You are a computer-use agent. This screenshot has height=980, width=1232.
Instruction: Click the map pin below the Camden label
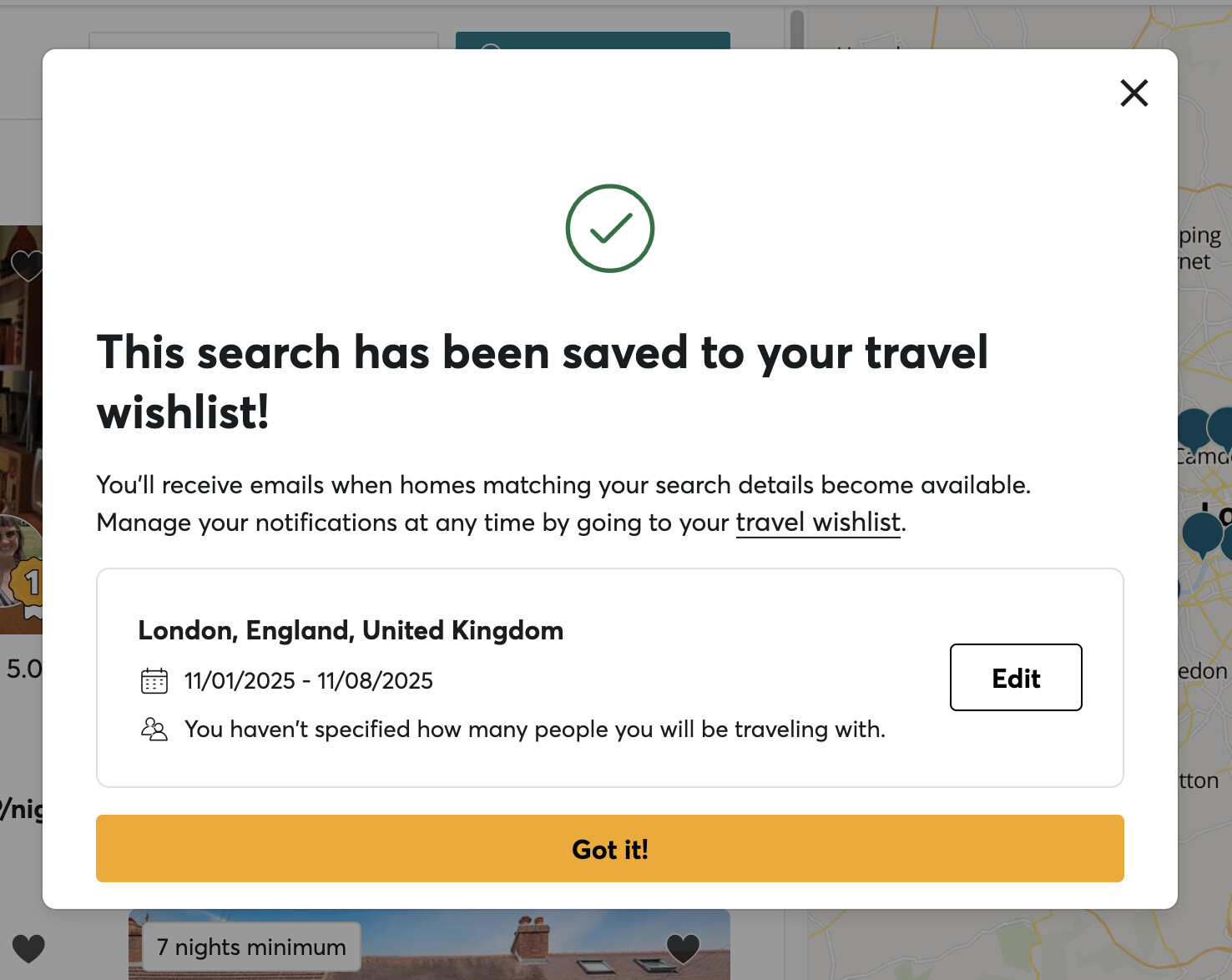(1202, 533)
